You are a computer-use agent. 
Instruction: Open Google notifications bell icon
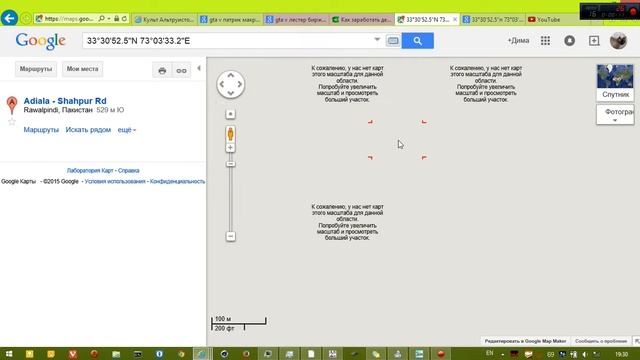[x=569, y=40]
